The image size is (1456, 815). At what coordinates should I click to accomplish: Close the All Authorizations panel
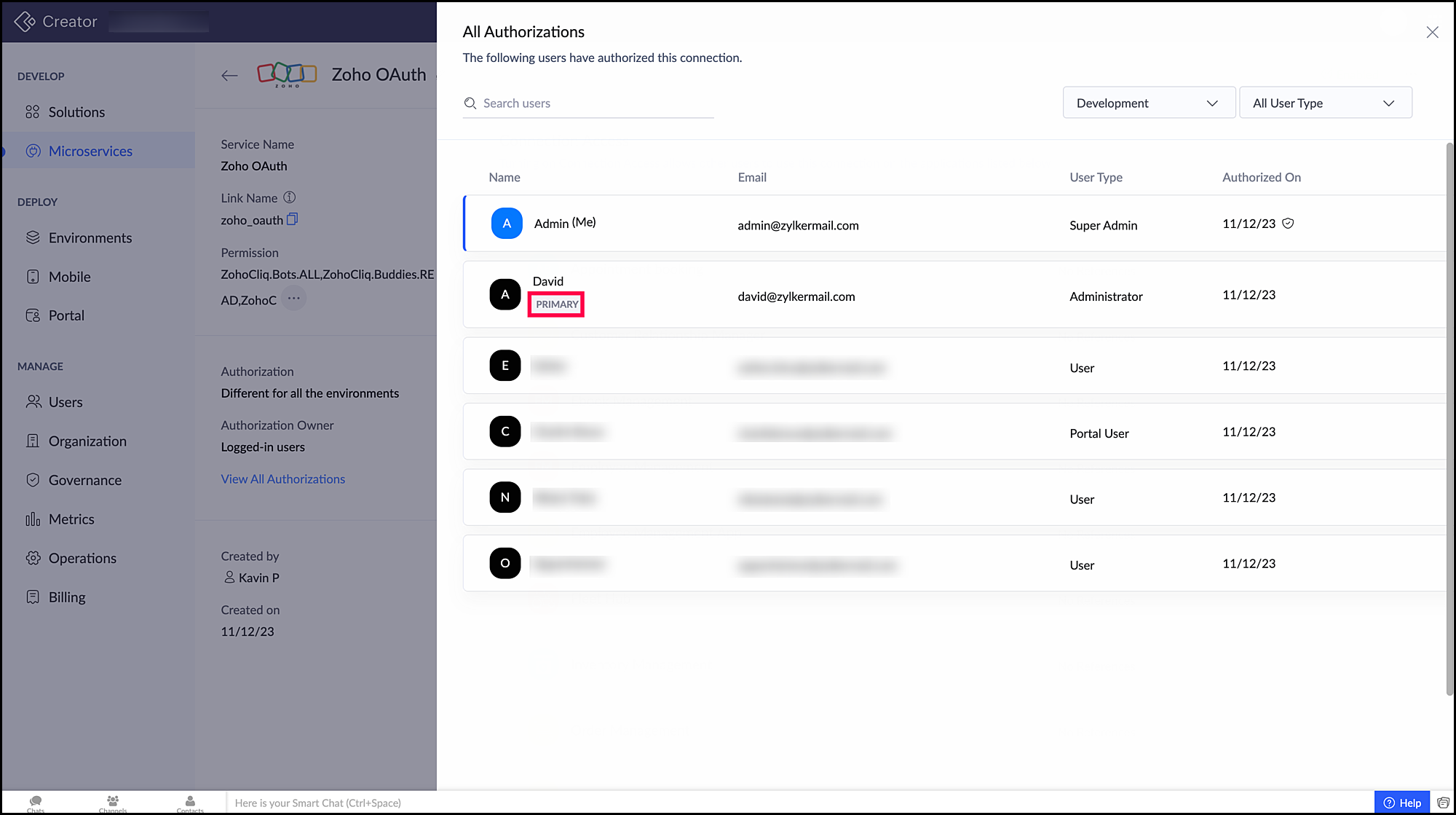1432,32
